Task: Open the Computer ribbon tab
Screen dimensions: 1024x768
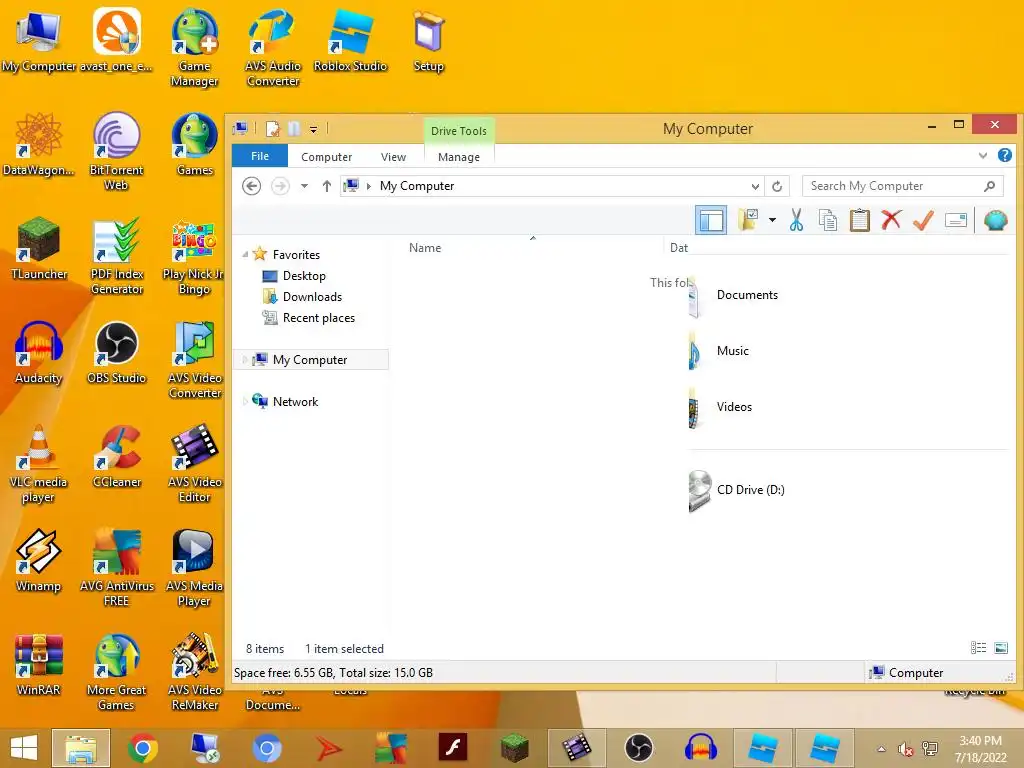Action: click(327, 157)
